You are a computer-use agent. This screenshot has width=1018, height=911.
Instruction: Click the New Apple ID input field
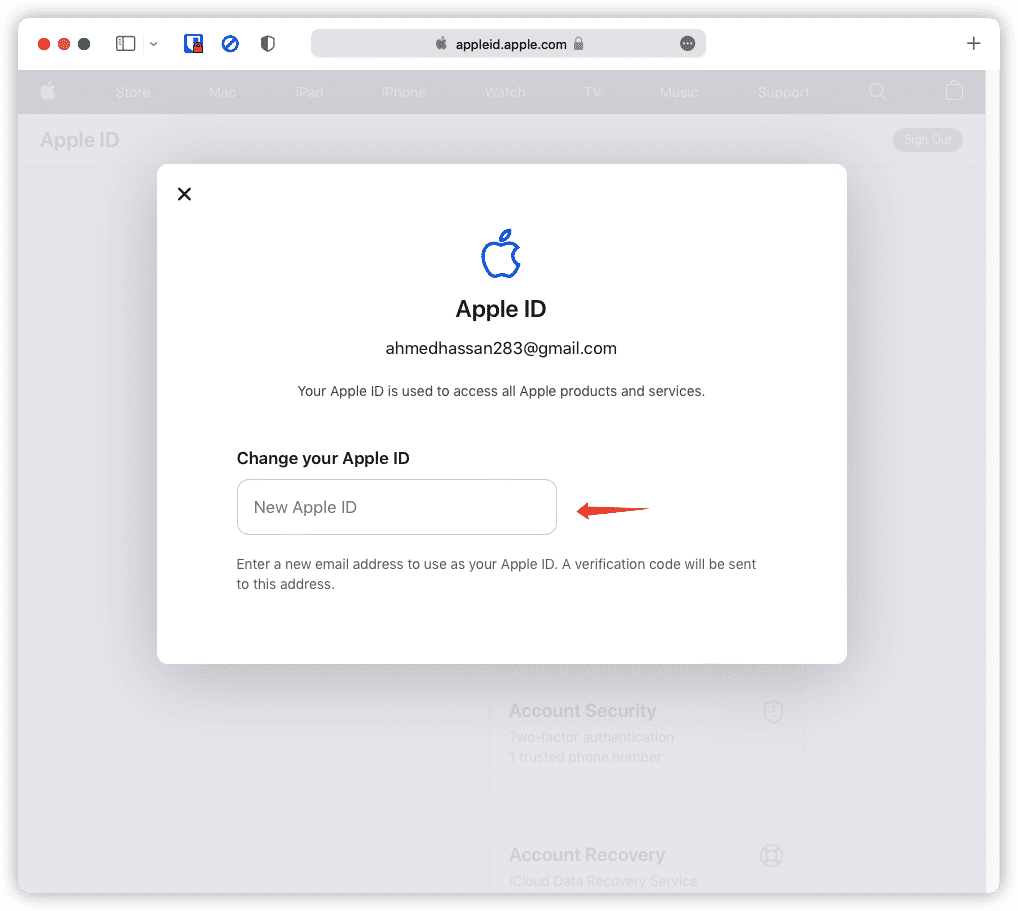[397, 507]
